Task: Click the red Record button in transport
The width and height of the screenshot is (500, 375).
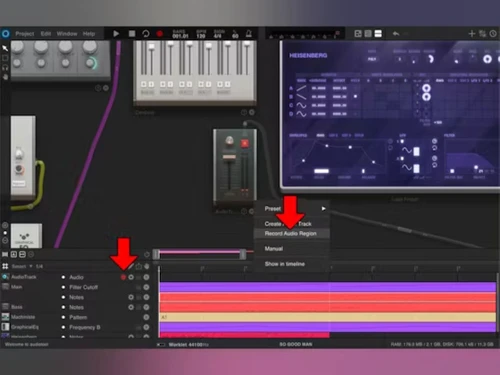Action: point(160,34)
